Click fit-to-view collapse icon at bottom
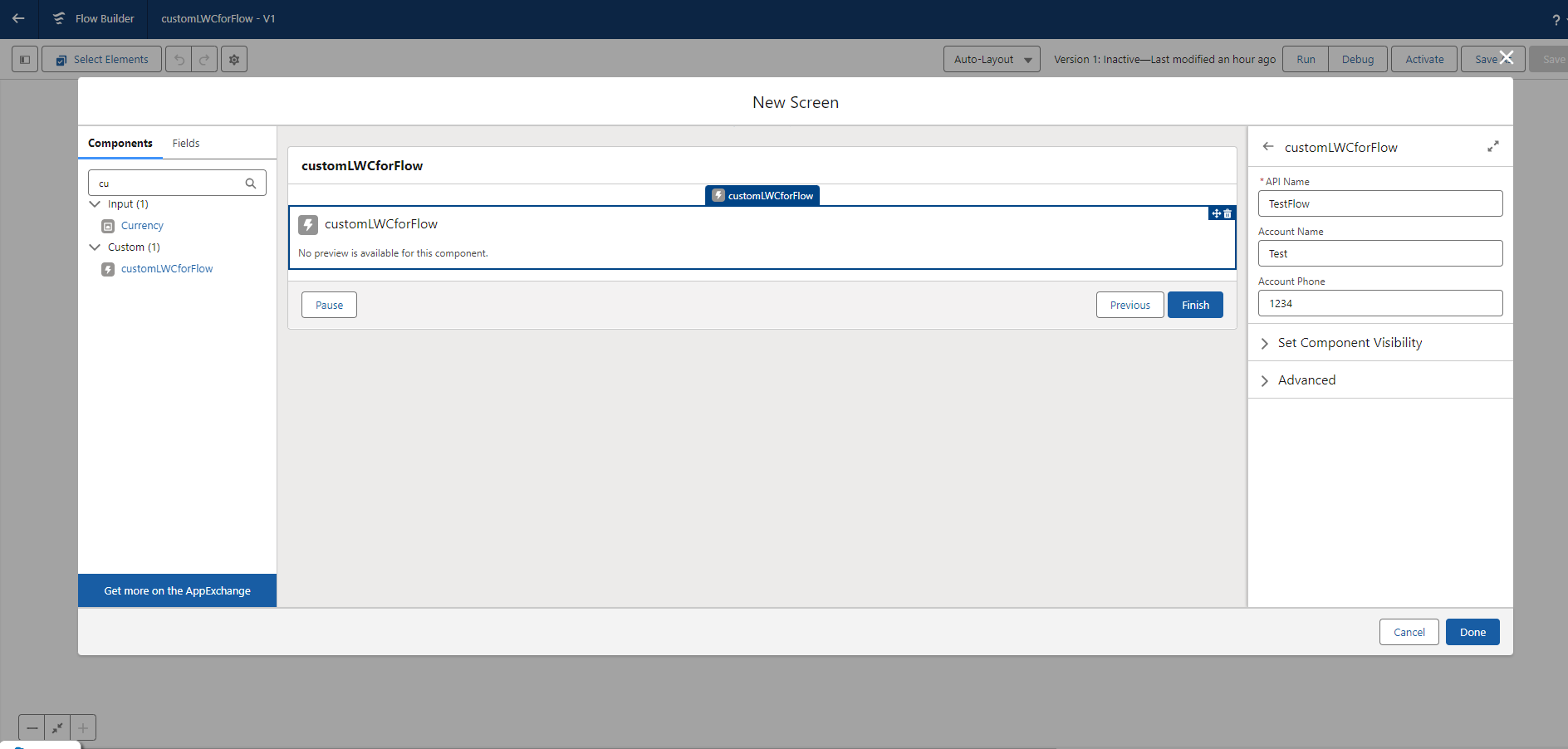This screenshot has height=749, width=1568. pos(57,727)
